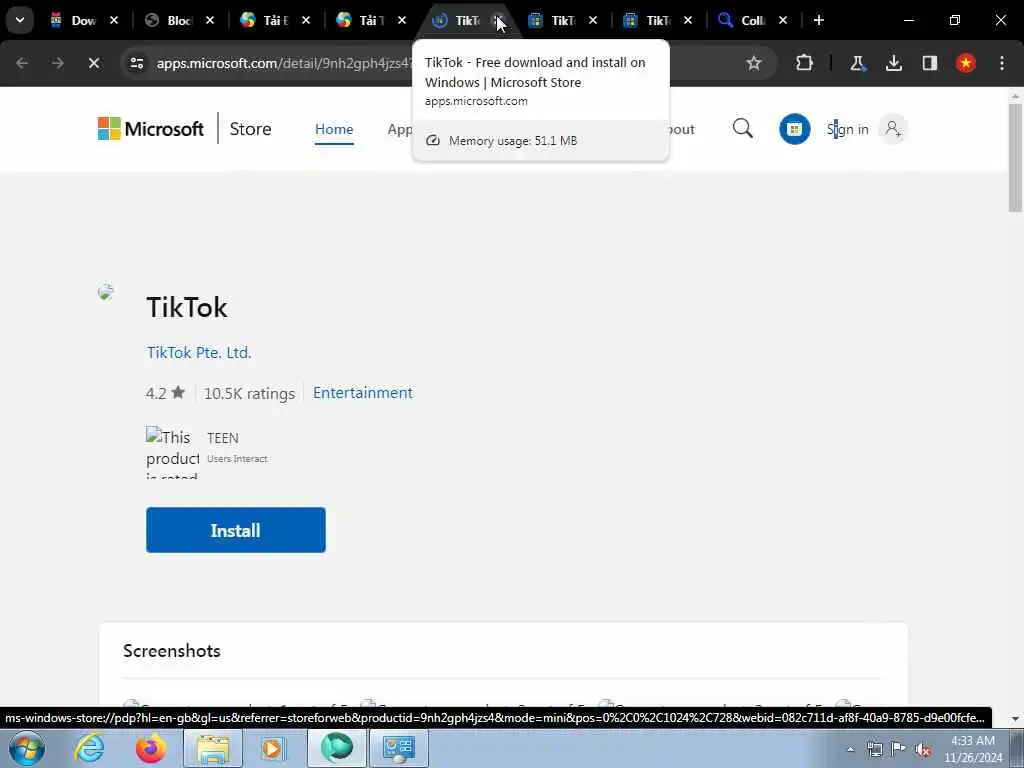View site information icon
Viewport: 1024px width, 768px height.
click(x=136, y=63)
